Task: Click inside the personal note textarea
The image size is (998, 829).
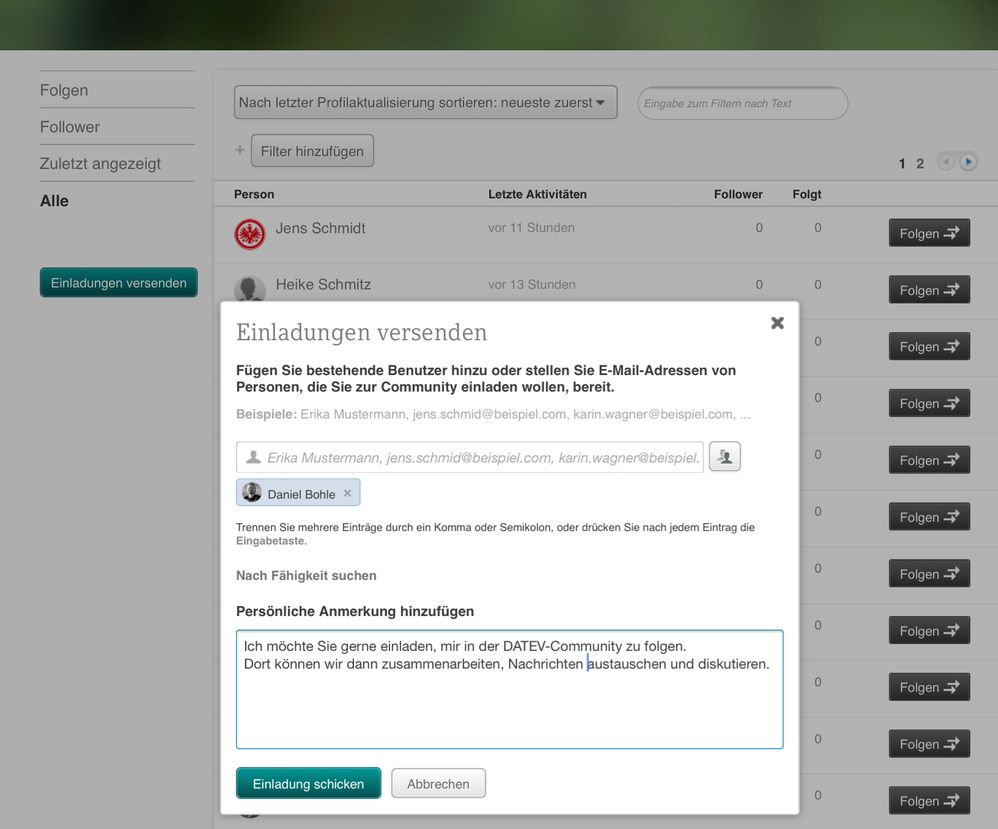Action: coord(509,690)
